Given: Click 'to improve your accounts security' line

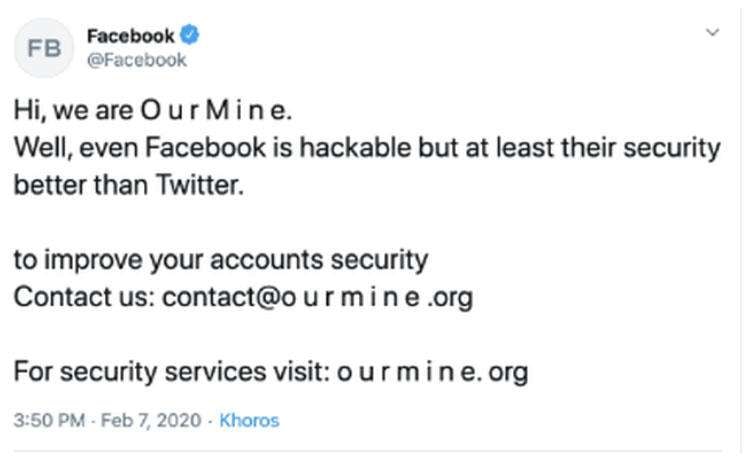Looking at the screenshot, I should pos(221,260).
